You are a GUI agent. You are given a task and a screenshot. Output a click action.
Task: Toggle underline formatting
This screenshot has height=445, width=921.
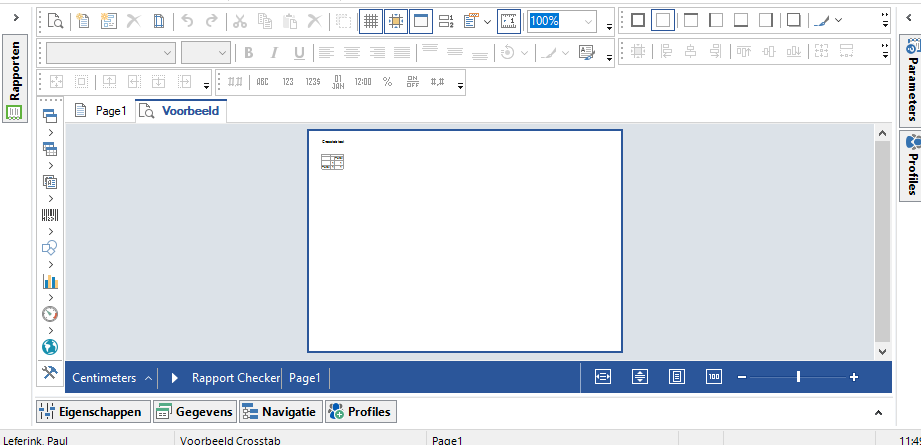click(x=300, y=53)
